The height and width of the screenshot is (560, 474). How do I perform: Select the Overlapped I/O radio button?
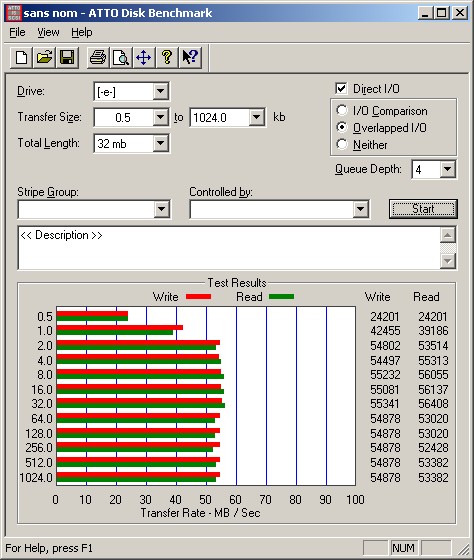pyautogui.click(x=342, y=127)
